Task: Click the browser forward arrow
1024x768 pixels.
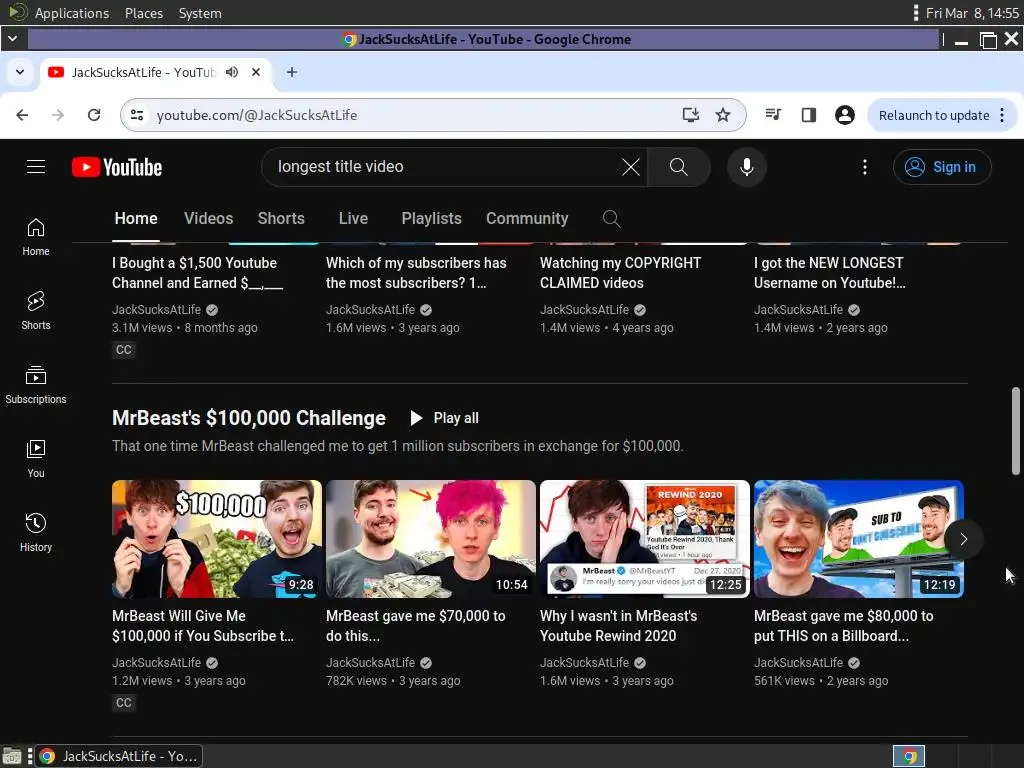Action: coord(58,116)
